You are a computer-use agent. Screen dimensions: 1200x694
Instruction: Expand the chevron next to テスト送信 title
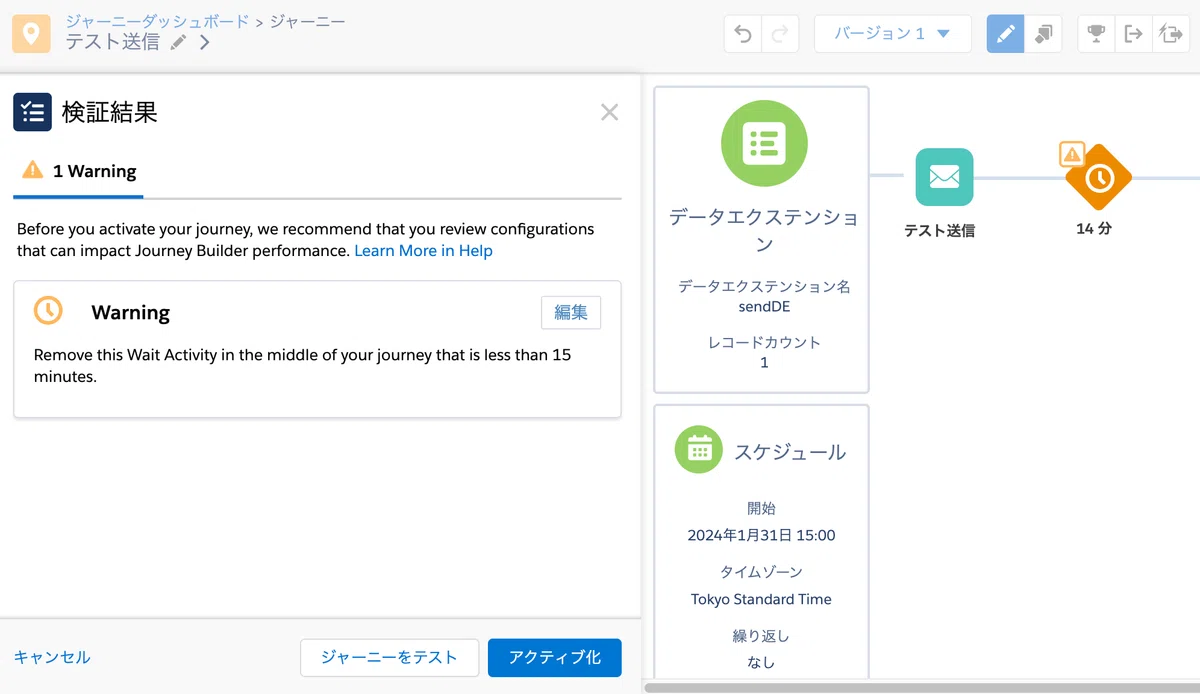point(204,42)
